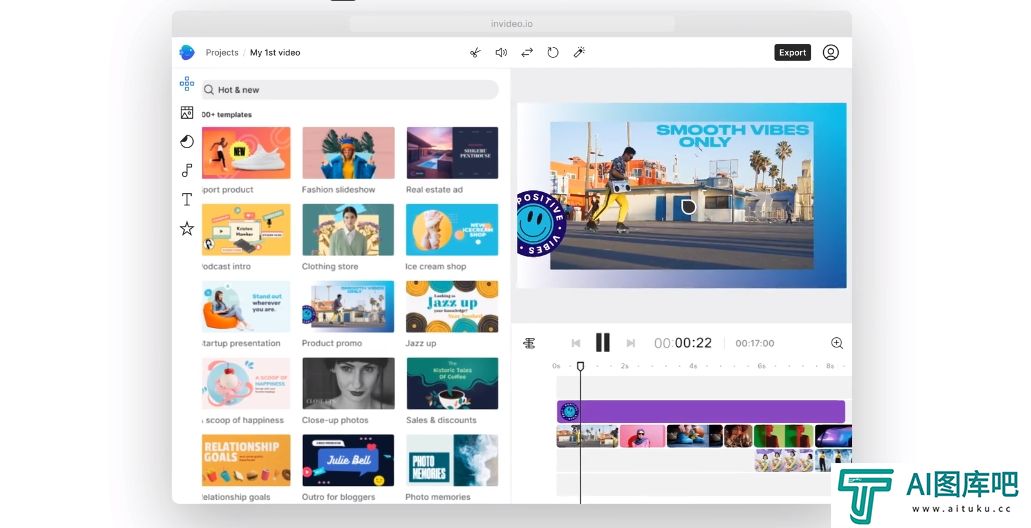Open the music note panel in sidebar
Screen dimensions: 1031x528
coord(187,171)
